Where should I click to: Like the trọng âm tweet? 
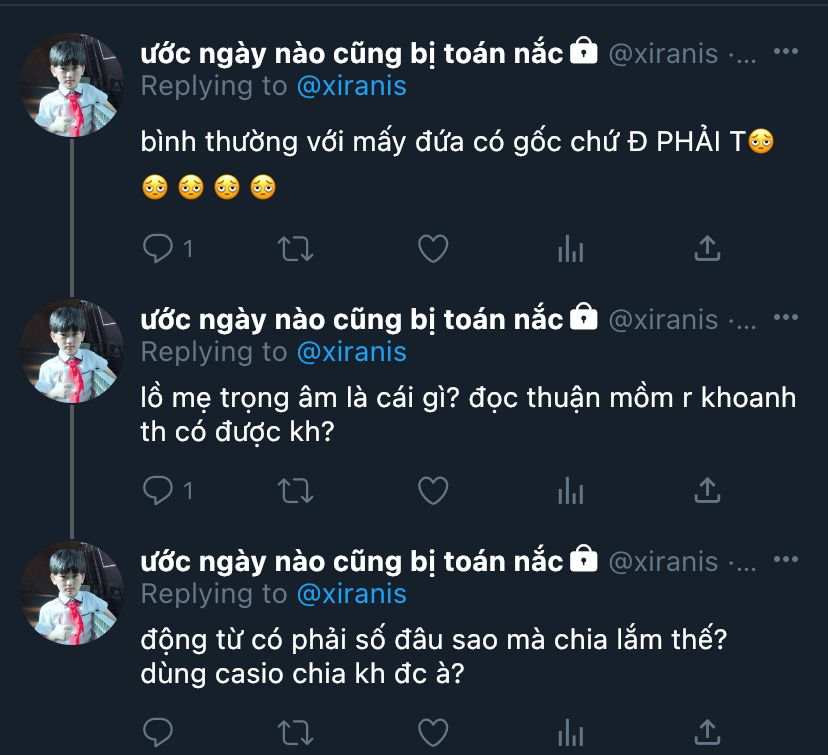(432, 490)
